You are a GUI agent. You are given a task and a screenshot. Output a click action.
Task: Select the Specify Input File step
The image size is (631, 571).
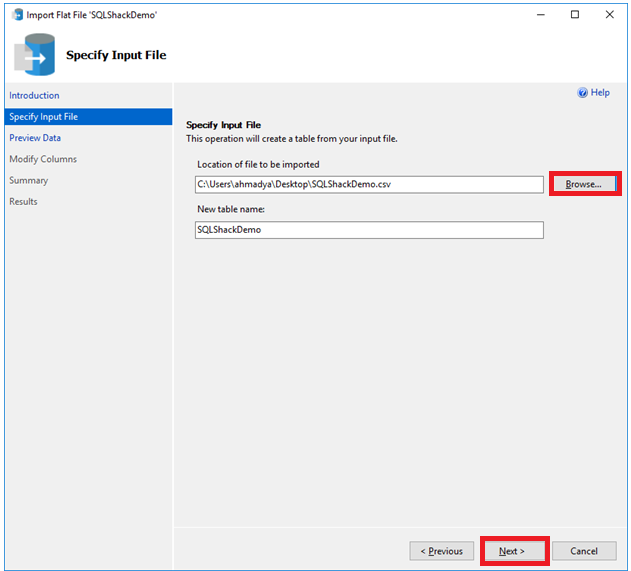43,117
